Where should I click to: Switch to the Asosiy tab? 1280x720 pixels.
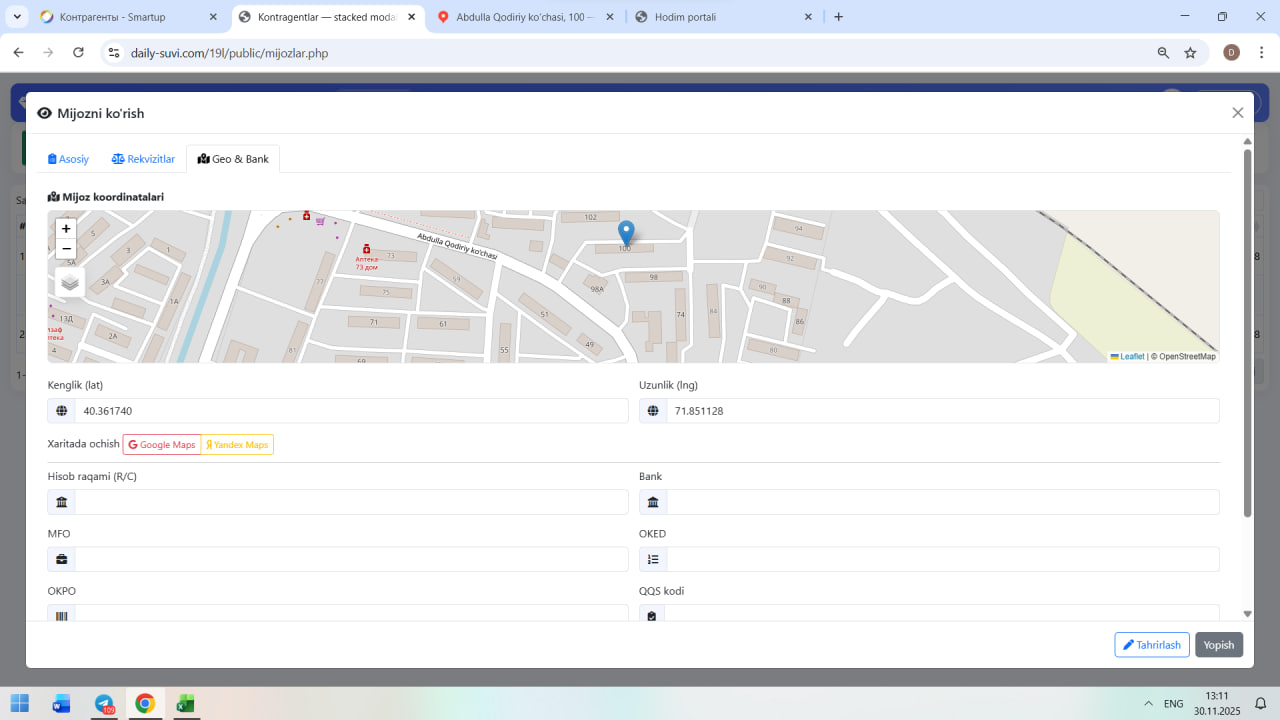[69, 159]
